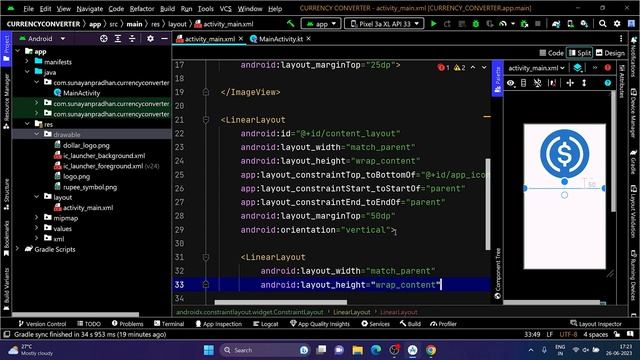The width and height of the screenshot is (640, 360).
Task: Open App Quality Insights window
Action: 320,324
